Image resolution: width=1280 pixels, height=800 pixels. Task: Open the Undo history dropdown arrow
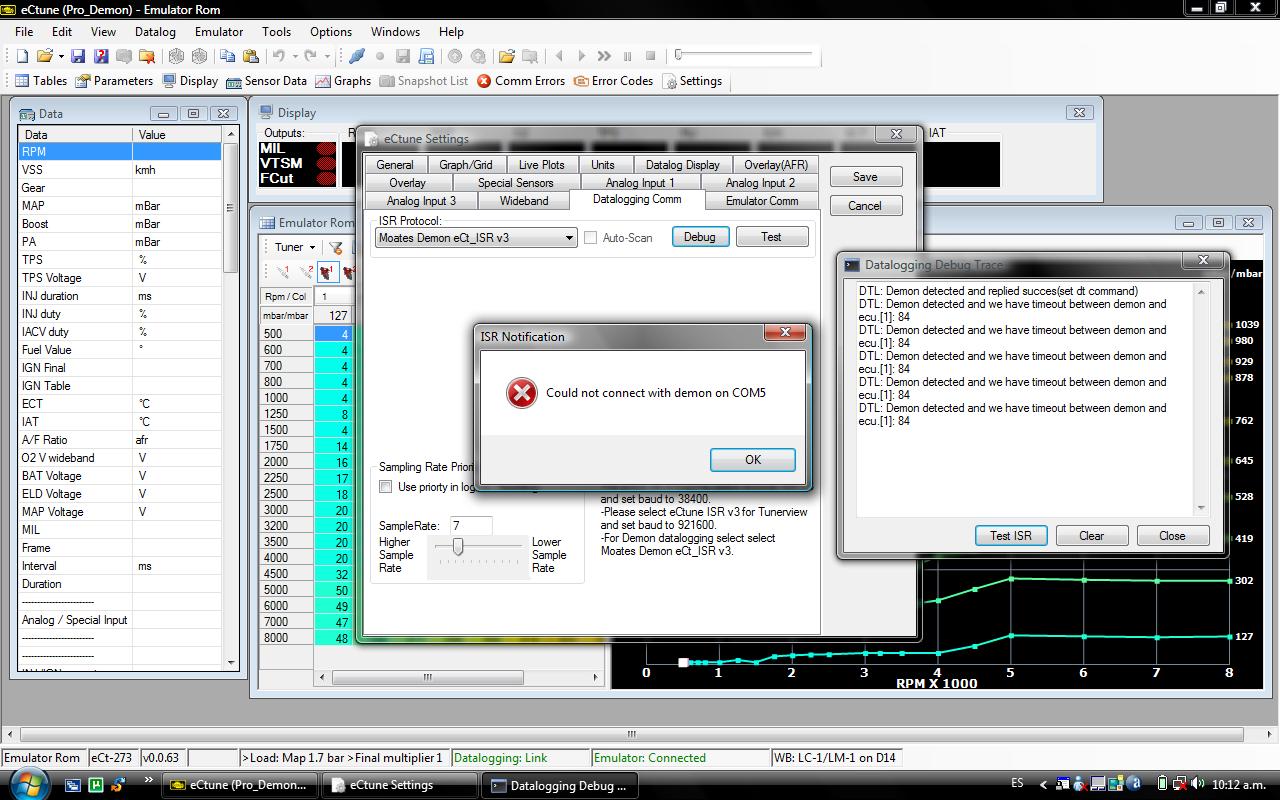point(295,56)
